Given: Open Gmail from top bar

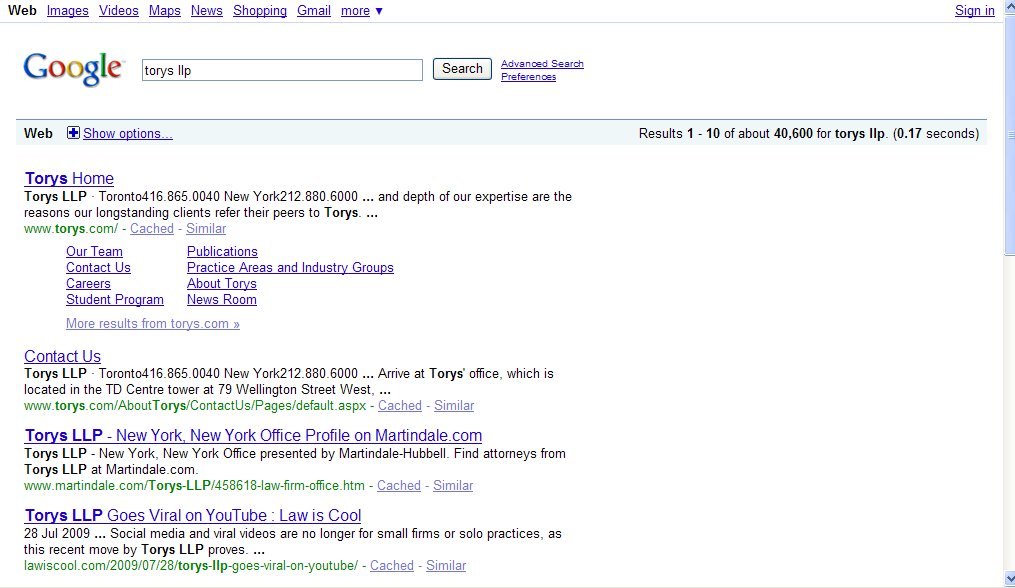Looking at the screenshot, I should 314,11.
